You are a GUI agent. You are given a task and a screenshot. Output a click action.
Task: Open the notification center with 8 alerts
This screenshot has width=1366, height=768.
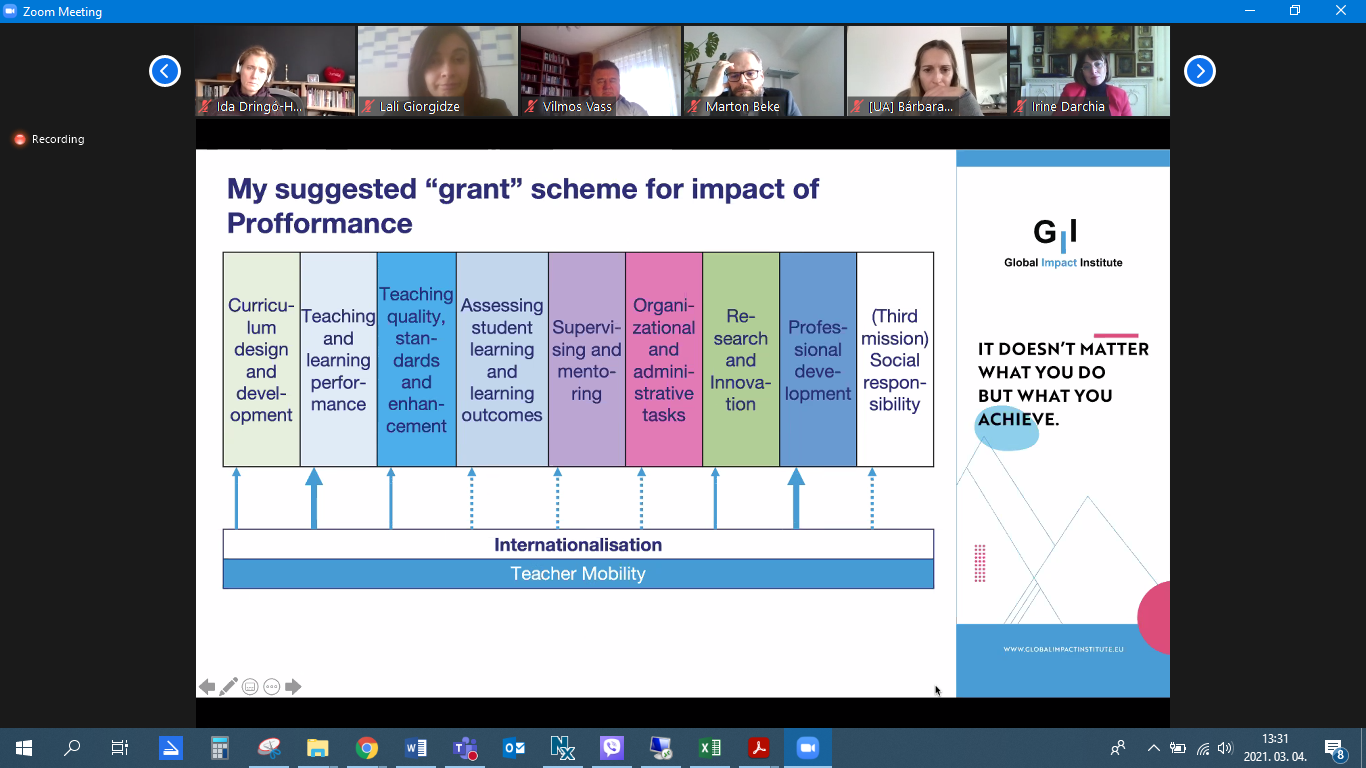(x=1334, y=748)
